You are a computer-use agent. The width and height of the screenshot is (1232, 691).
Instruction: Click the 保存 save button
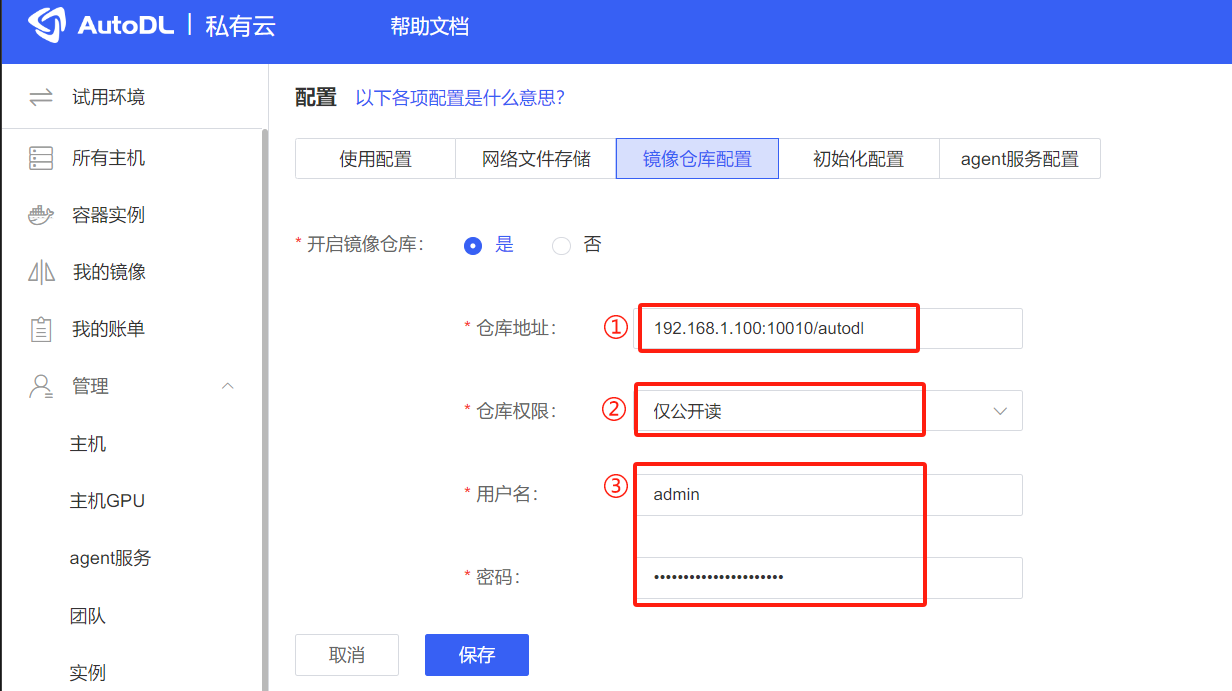pyautogui.click(x=476, y=654)
